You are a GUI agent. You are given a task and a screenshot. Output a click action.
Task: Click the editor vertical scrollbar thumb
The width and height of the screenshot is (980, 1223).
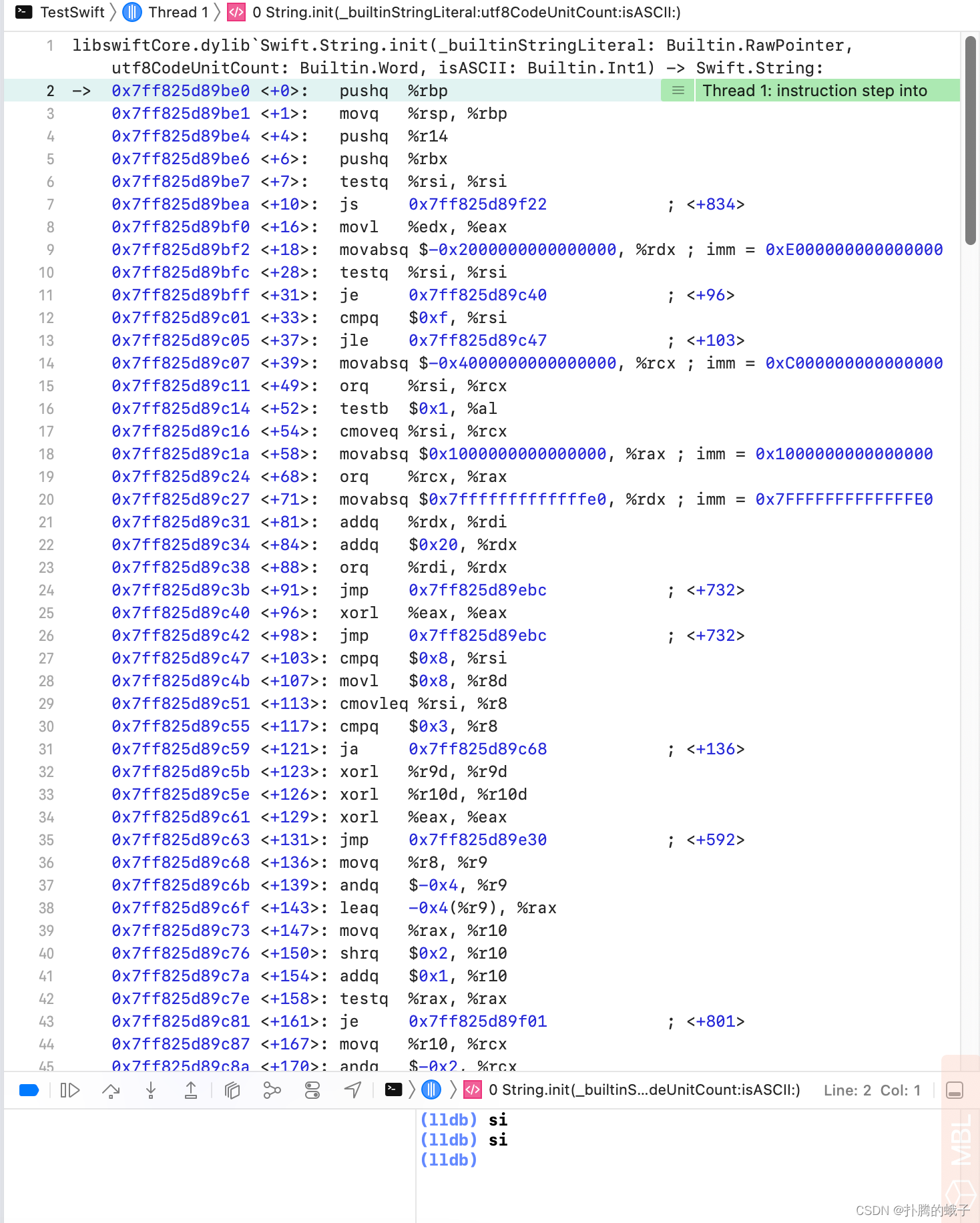click(x=971, y=140)
